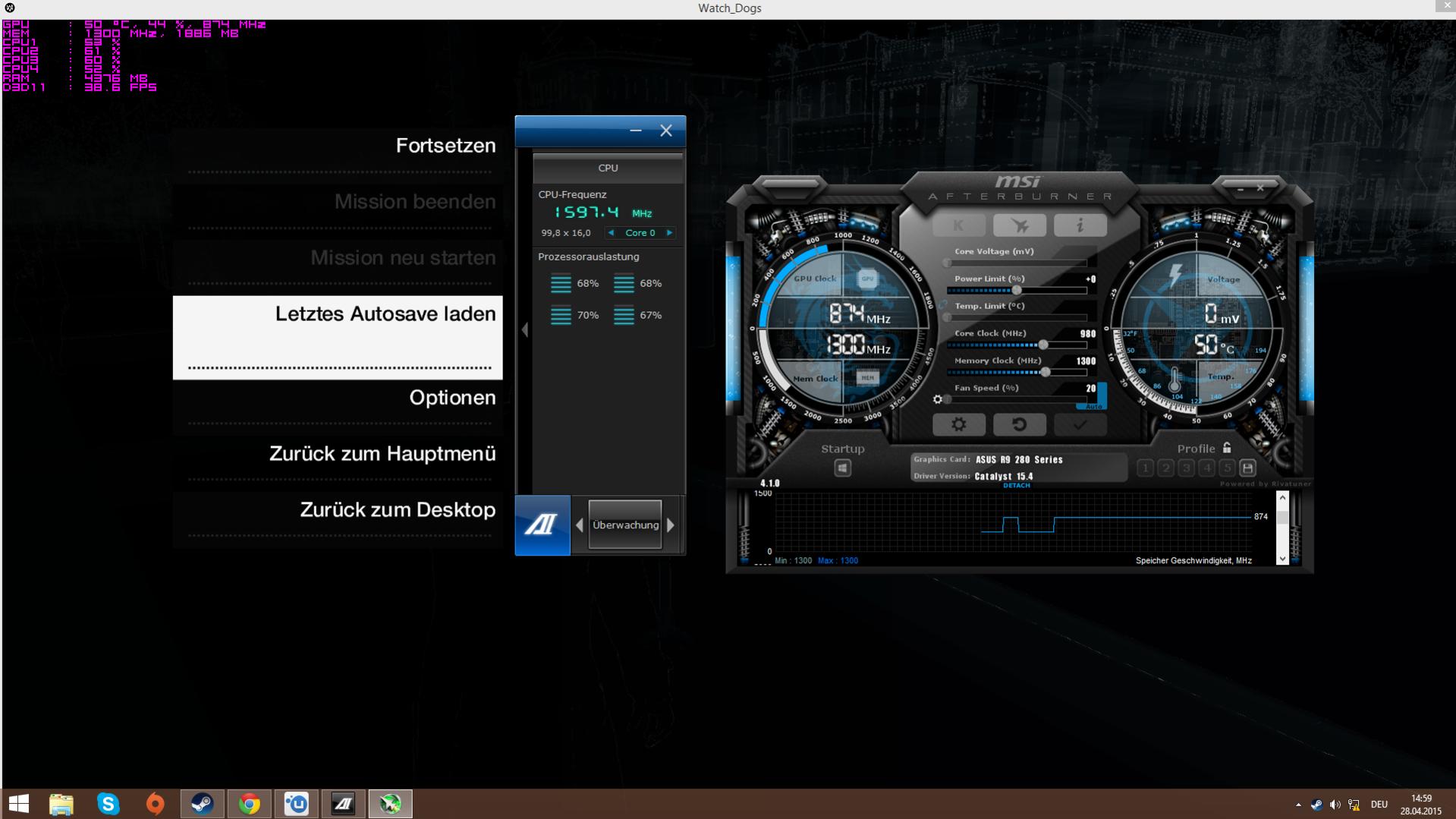Screen dimensions: 1456x819
Task: Open Afterburner settings gear button
Action: tap(958, 424)
